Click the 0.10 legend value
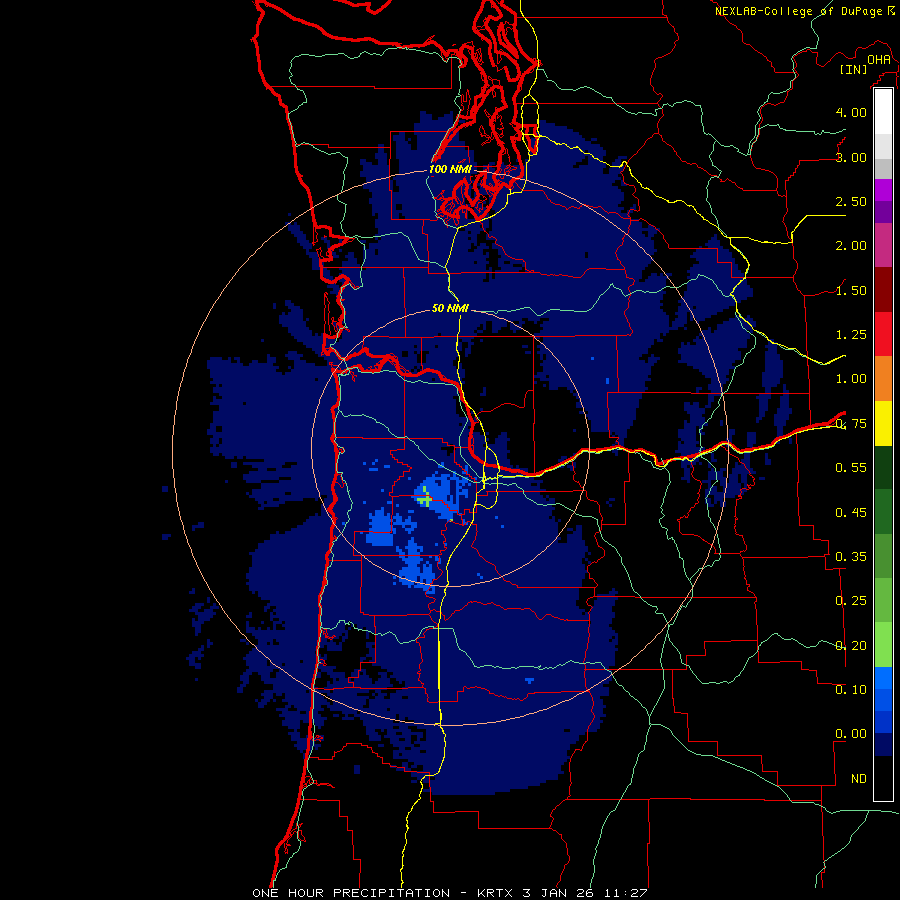Screen dimensions: 900x900 851,690
